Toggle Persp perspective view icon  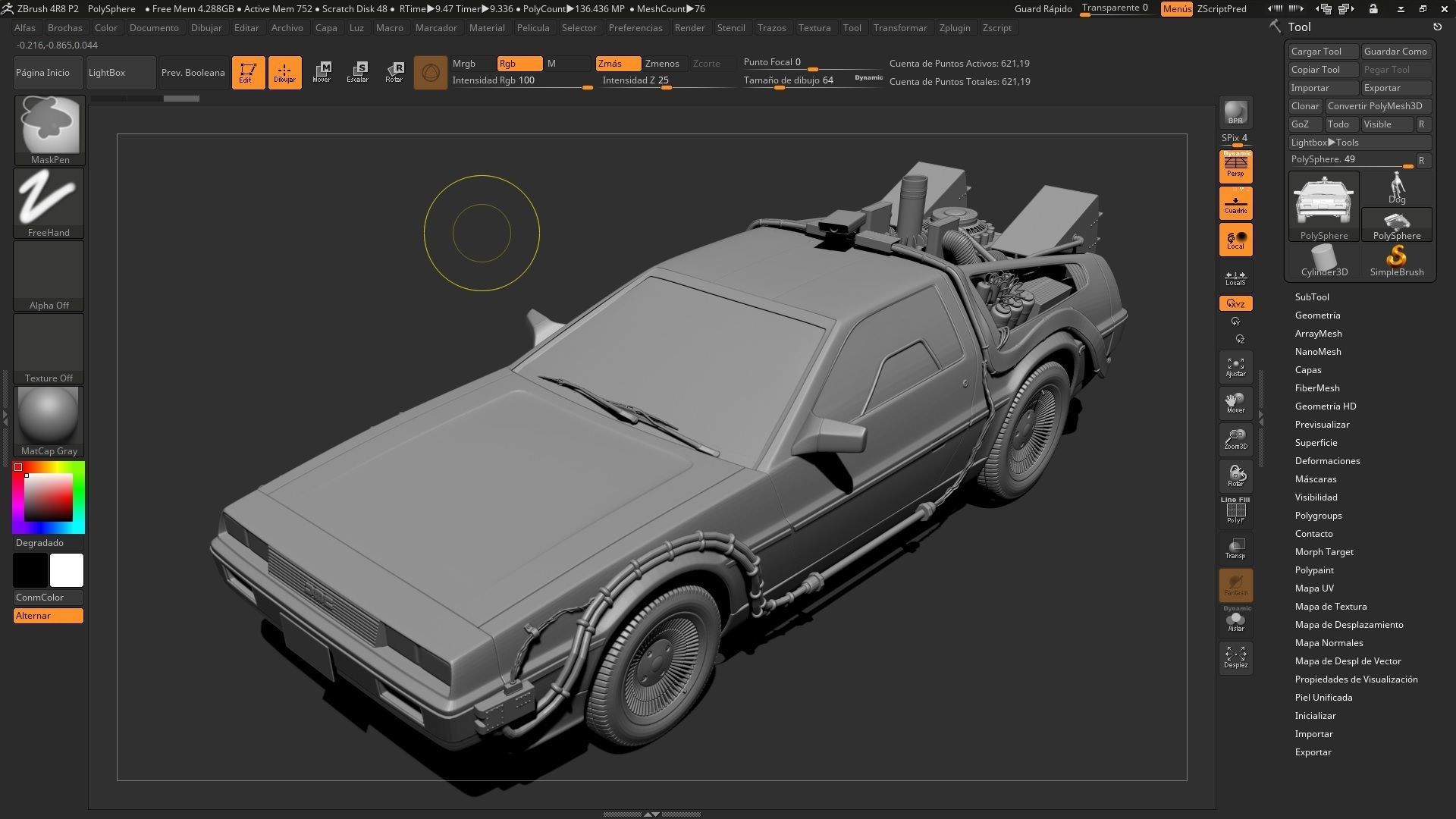coord(1235,166)
